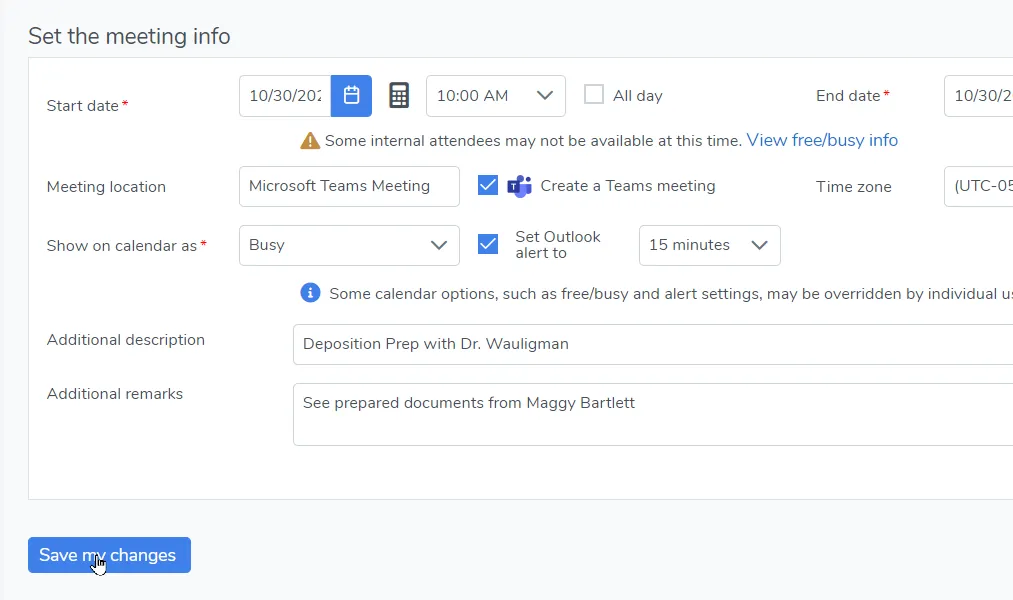Click the Meeting location input field
Image resolution: width=1013 pixels, height=600 pixels.
(x=348, y=186)
